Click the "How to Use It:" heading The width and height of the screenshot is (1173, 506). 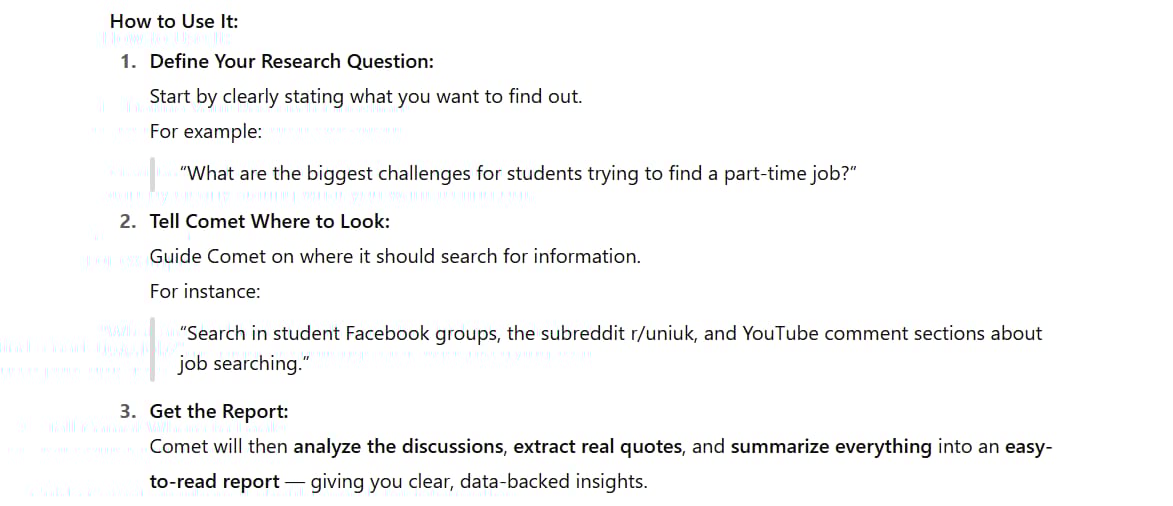[x=174, y=22]
